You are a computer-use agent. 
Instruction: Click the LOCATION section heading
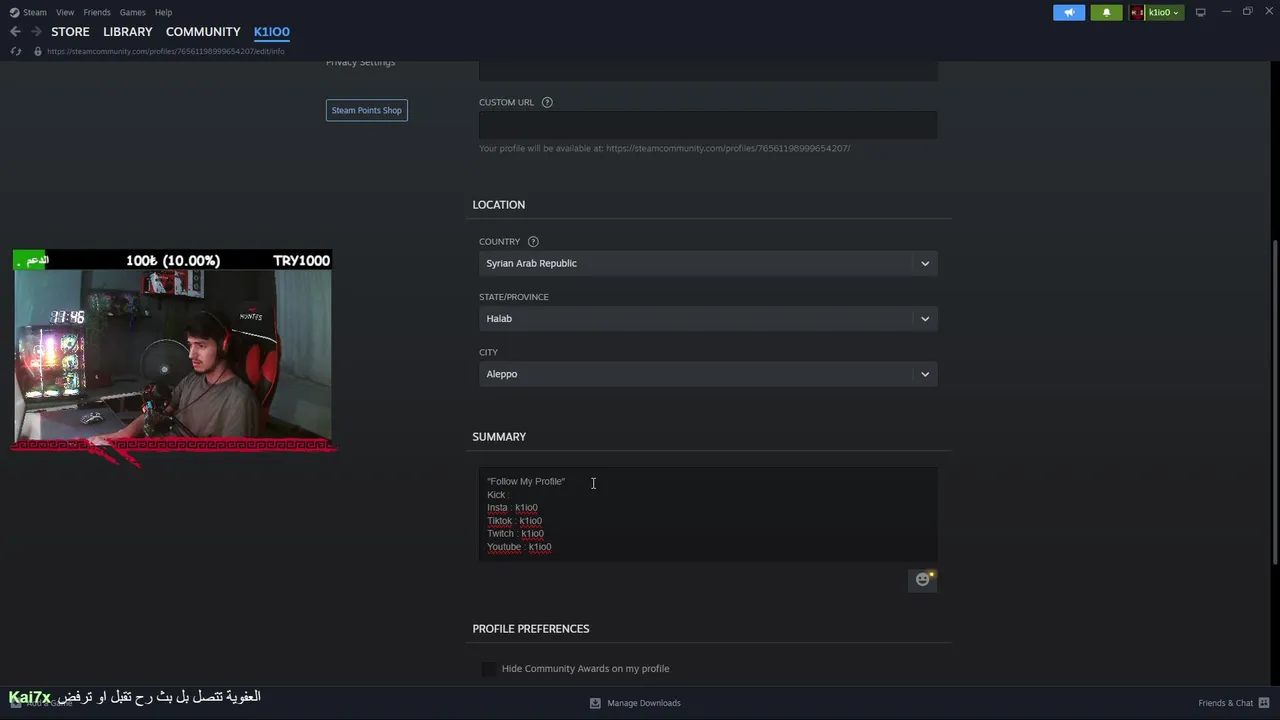pyautogui.click(x=498, y=205)
